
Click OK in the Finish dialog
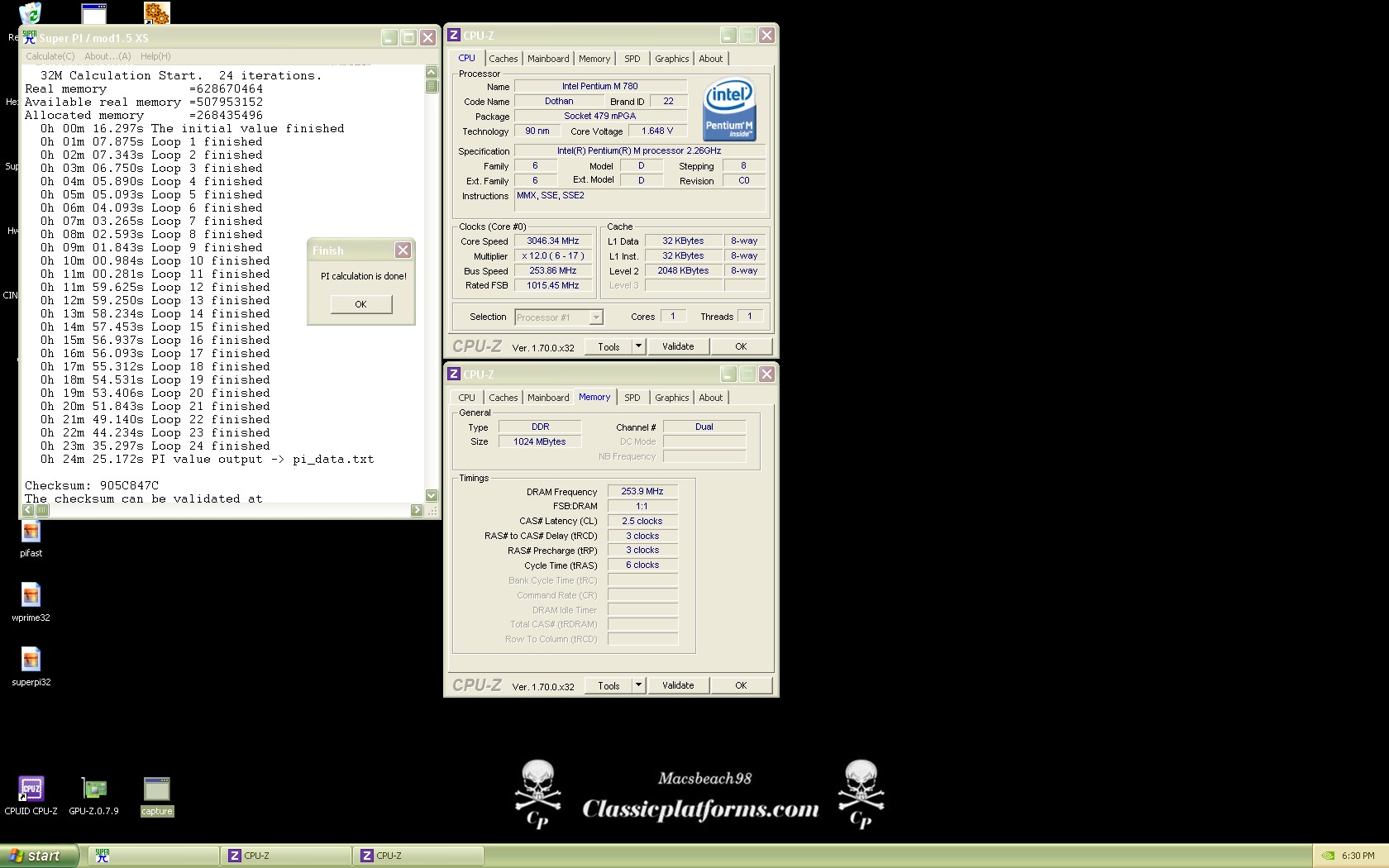pos(360,304)
